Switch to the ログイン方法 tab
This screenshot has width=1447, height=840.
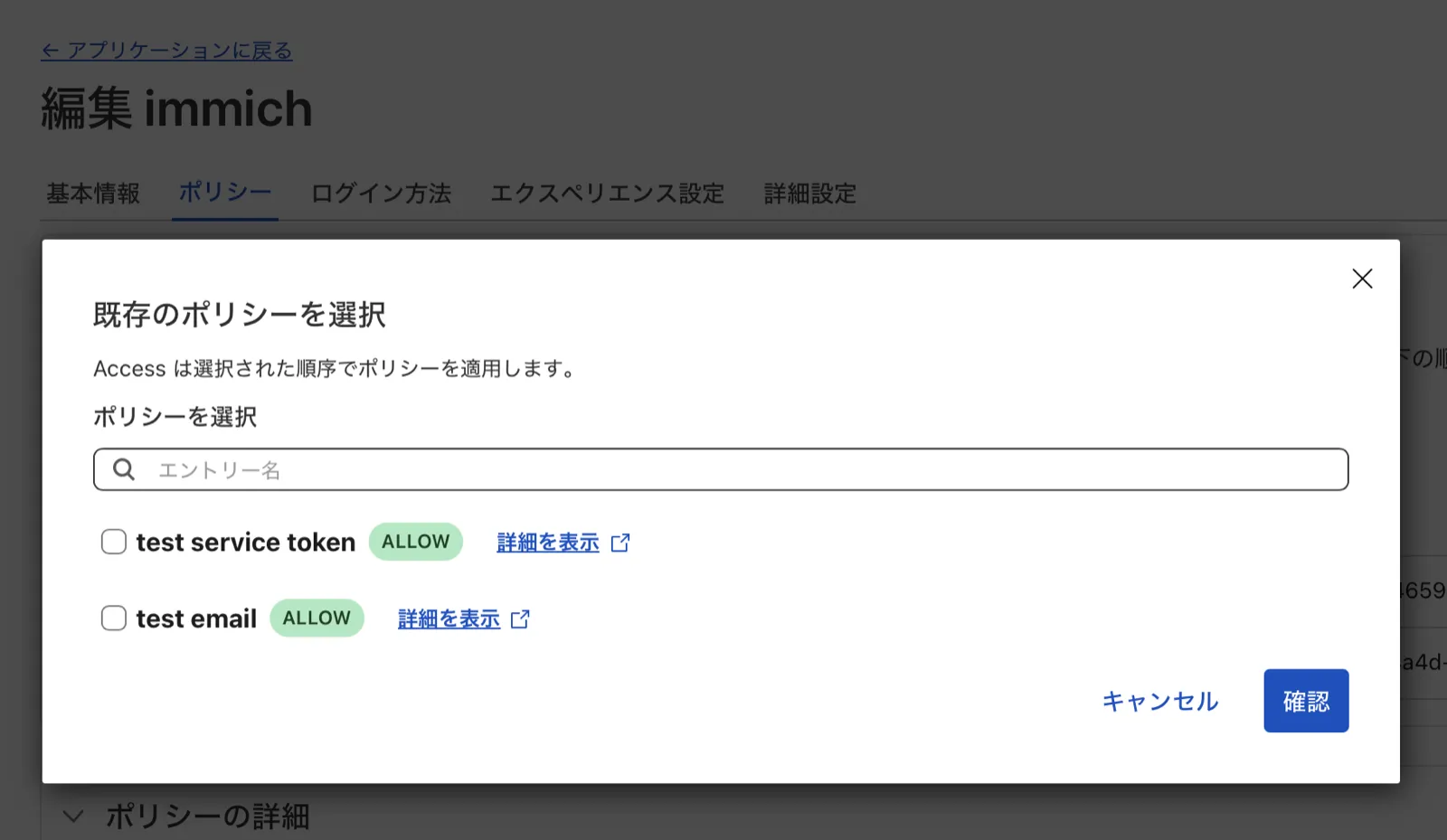point(381,193)
